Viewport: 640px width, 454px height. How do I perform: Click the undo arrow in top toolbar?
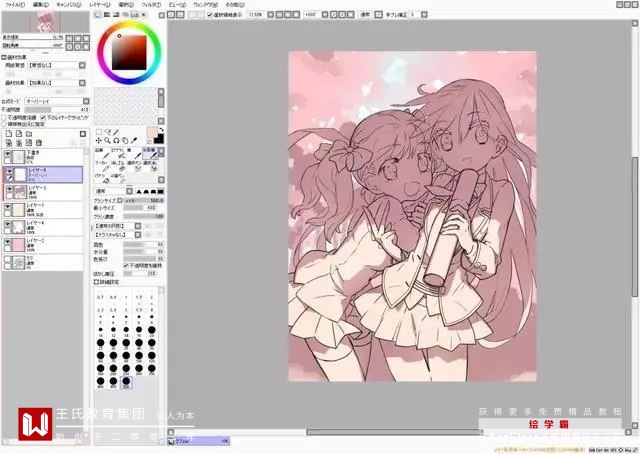[x=171, y=15]
